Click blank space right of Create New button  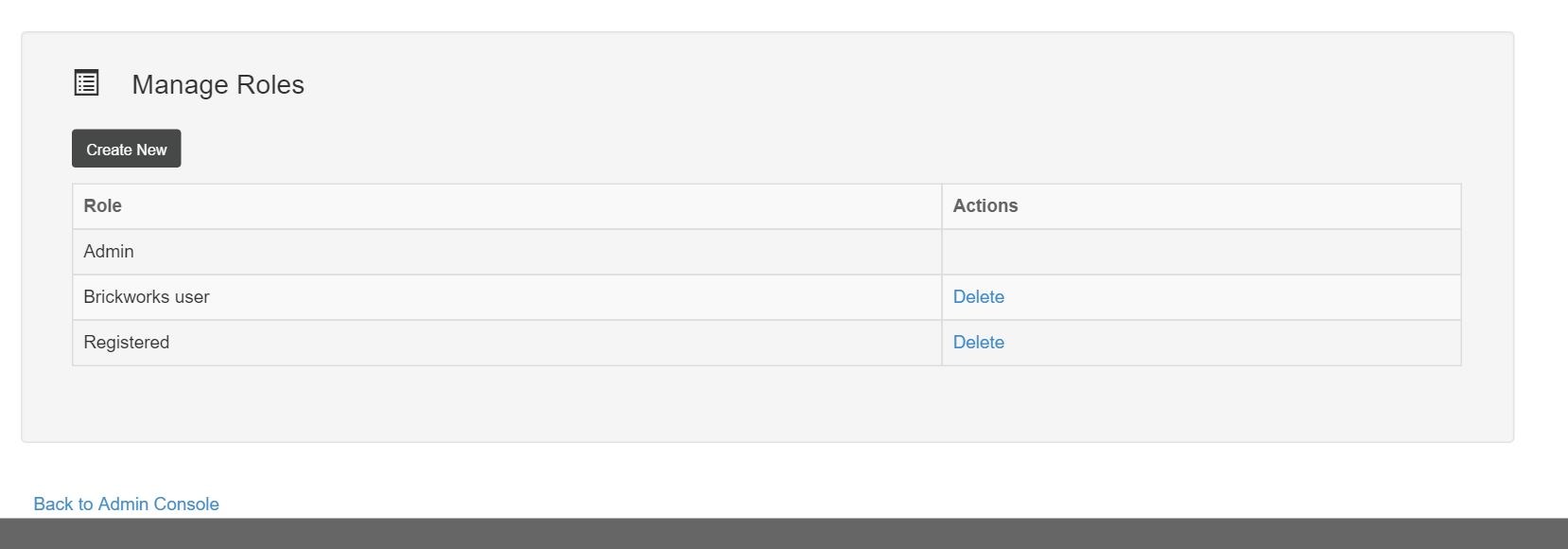point(821,149)
